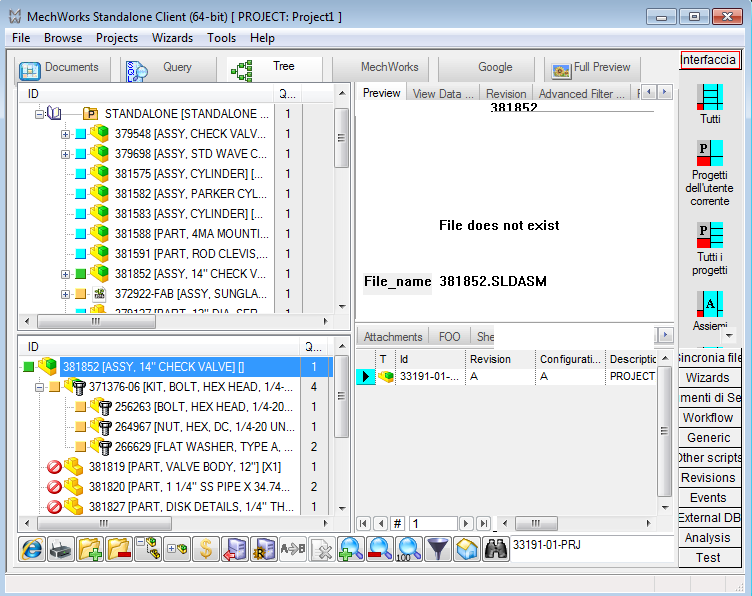The width and height of the screenshot is (752, 596).
Task: Expand the 372922-FAB ASSY, SUNGLA node
Action: [x=65, y=294]
